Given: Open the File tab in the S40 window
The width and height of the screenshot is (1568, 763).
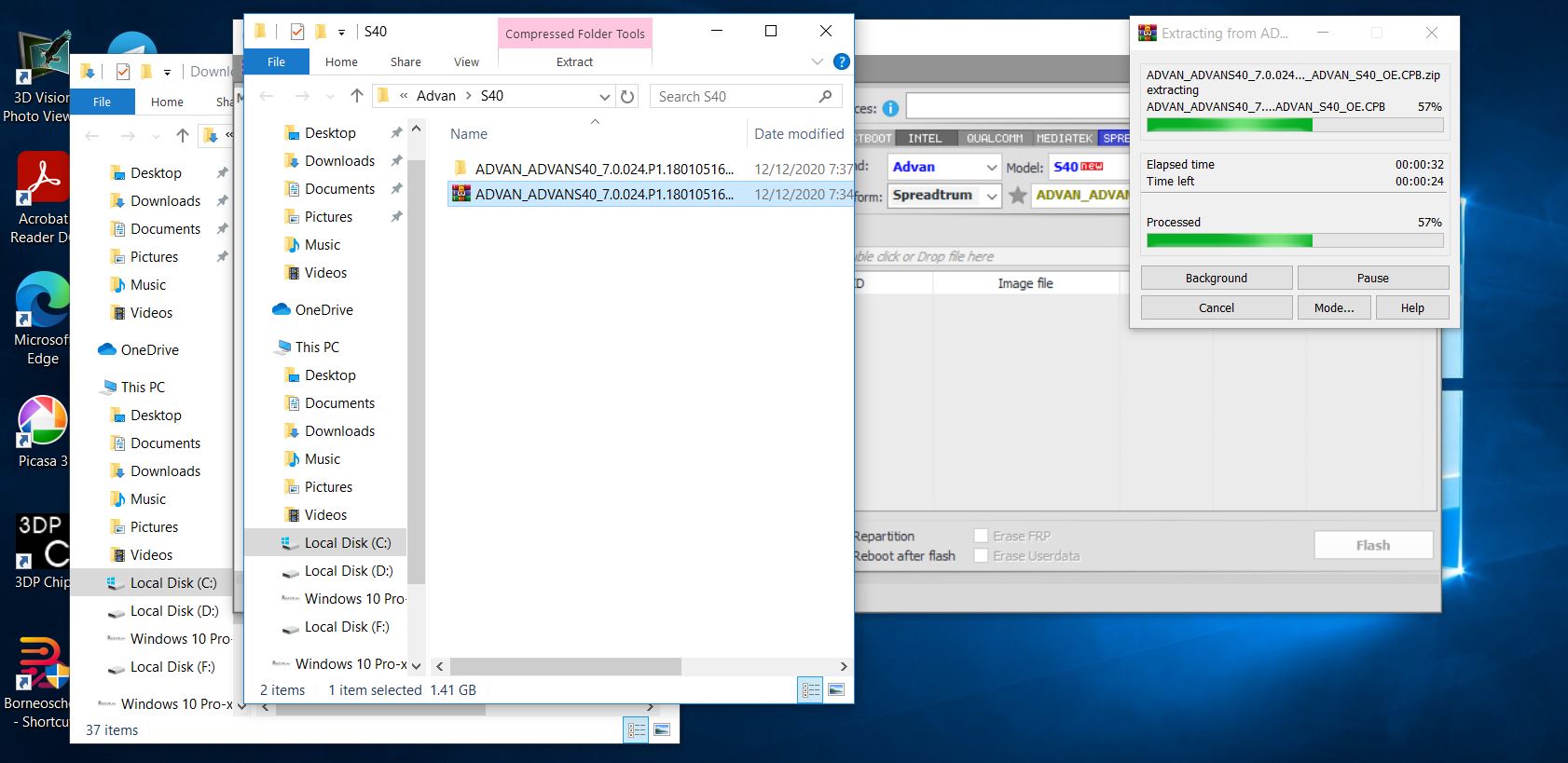Looking at the screenshot, I should click(277, 61).
